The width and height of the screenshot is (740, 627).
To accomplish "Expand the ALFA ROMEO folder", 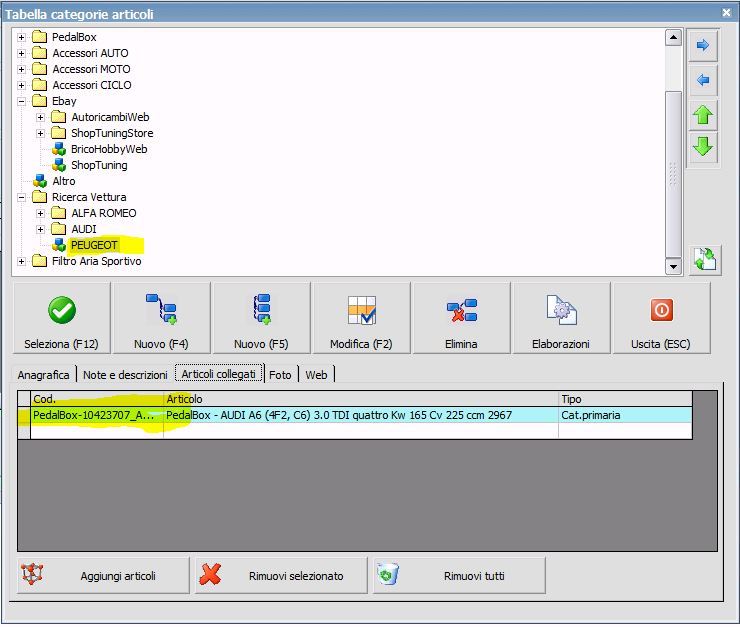I will point(41,213).
